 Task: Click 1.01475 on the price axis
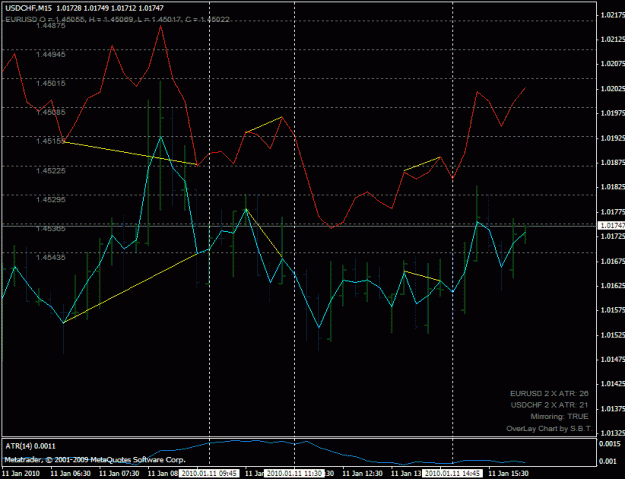click(x=613, y=359)
